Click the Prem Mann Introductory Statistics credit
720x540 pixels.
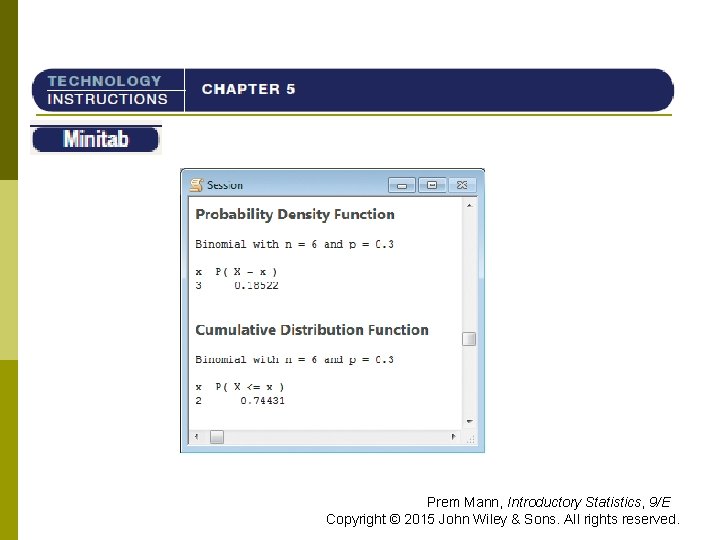click(x=549, y=502)
